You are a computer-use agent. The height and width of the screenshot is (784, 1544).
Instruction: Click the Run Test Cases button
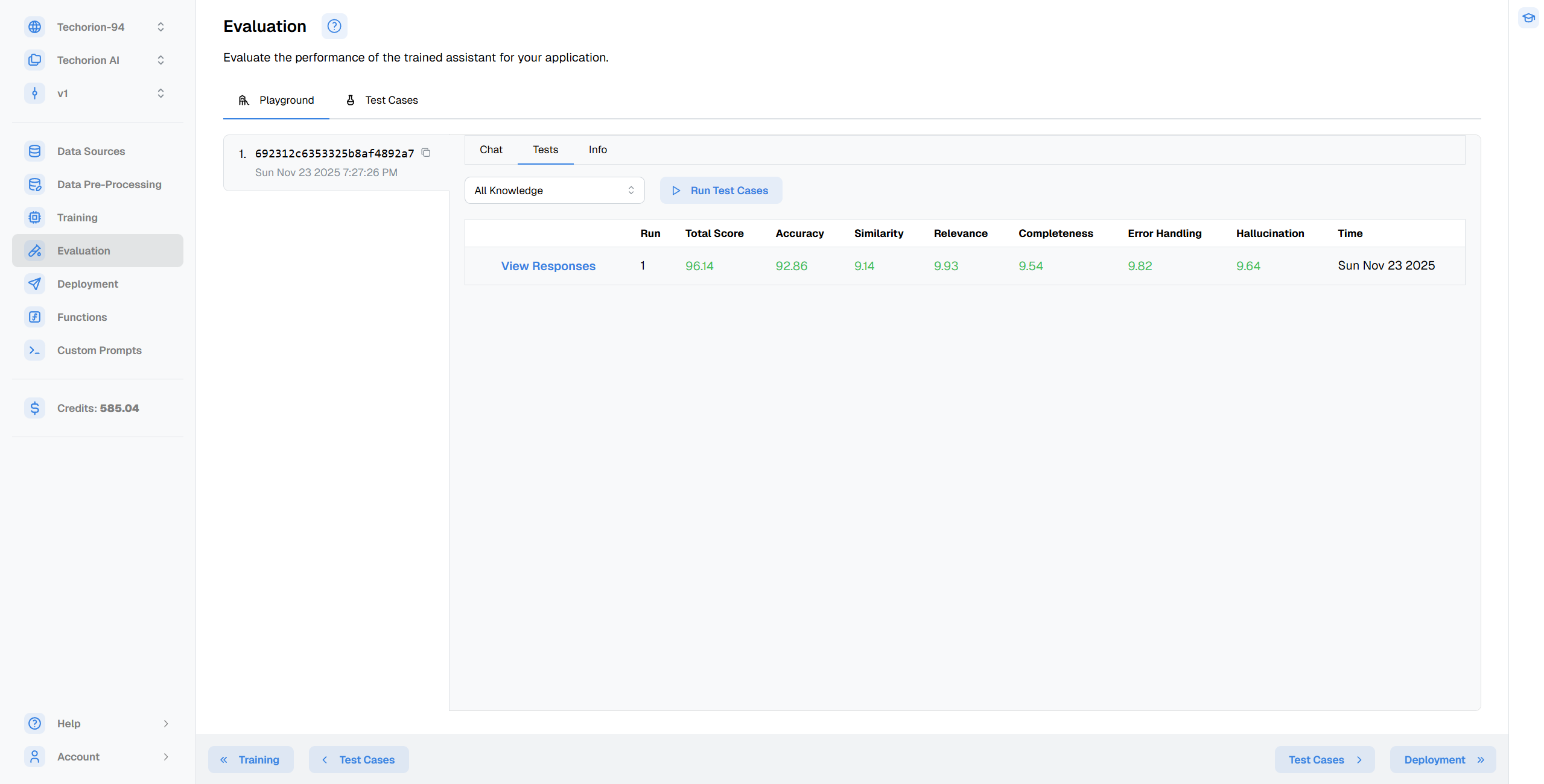tap(720, 190)
